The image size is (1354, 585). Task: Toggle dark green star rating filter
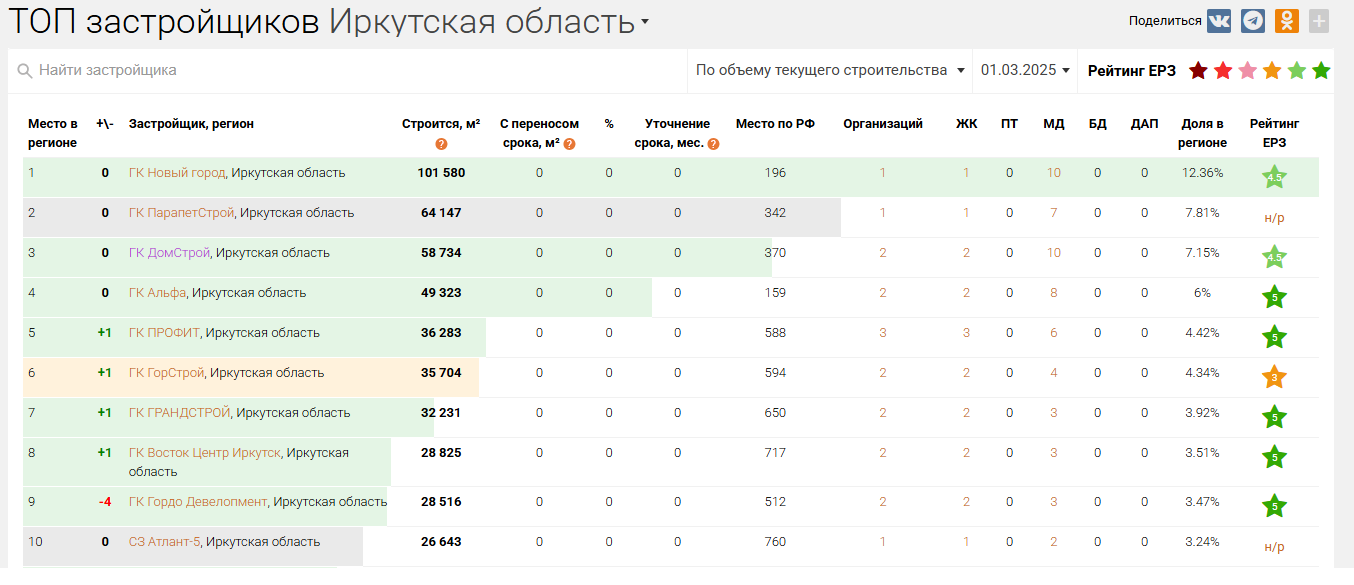tap(1321, 71)
